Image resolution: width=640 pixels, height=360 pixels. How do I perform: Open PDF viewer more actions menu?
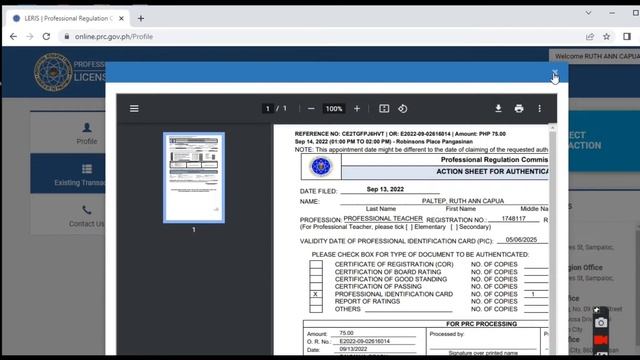pyautogui.click(x=540, y=109)
